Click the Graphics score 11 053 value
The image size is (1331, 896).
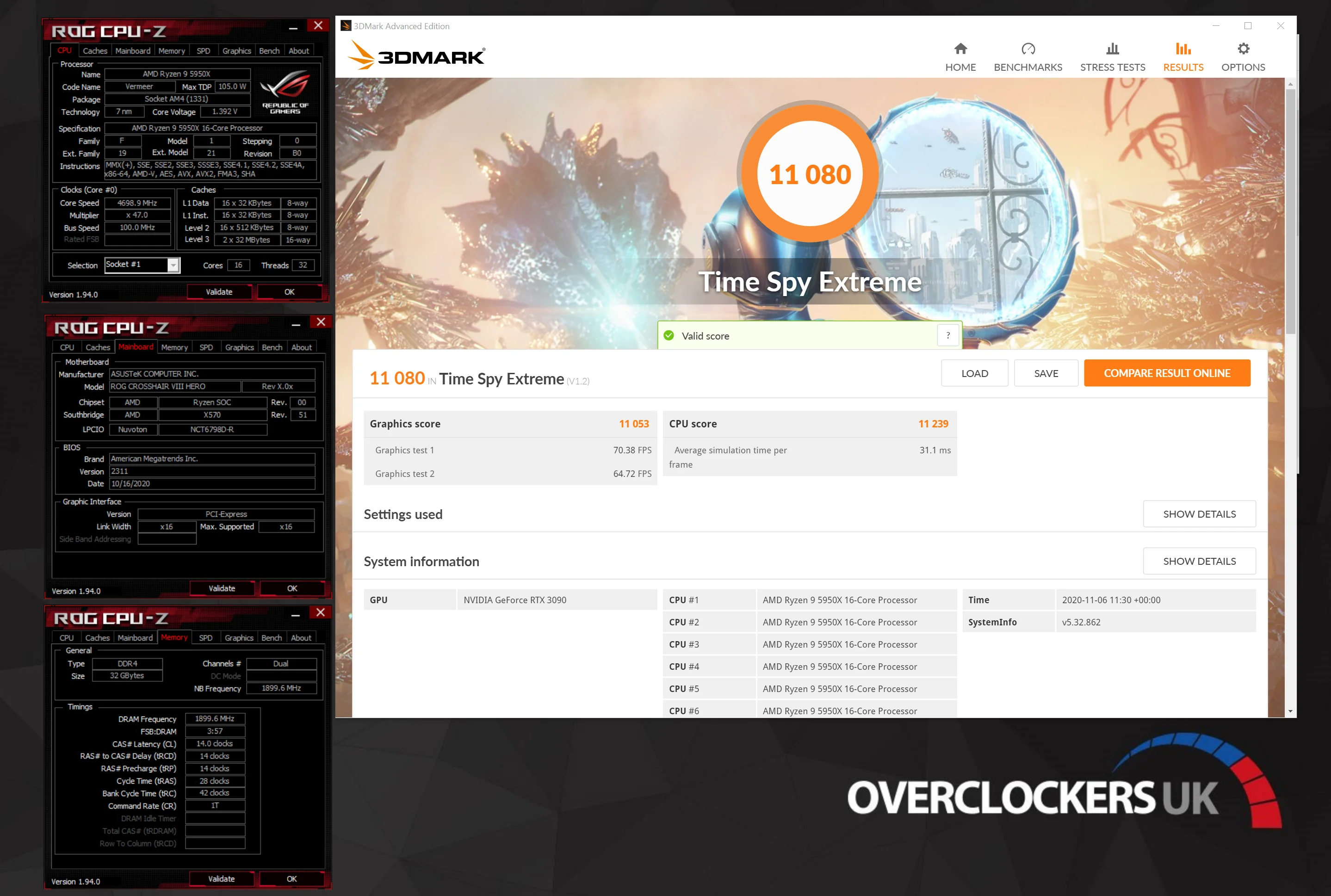point(634,423)
